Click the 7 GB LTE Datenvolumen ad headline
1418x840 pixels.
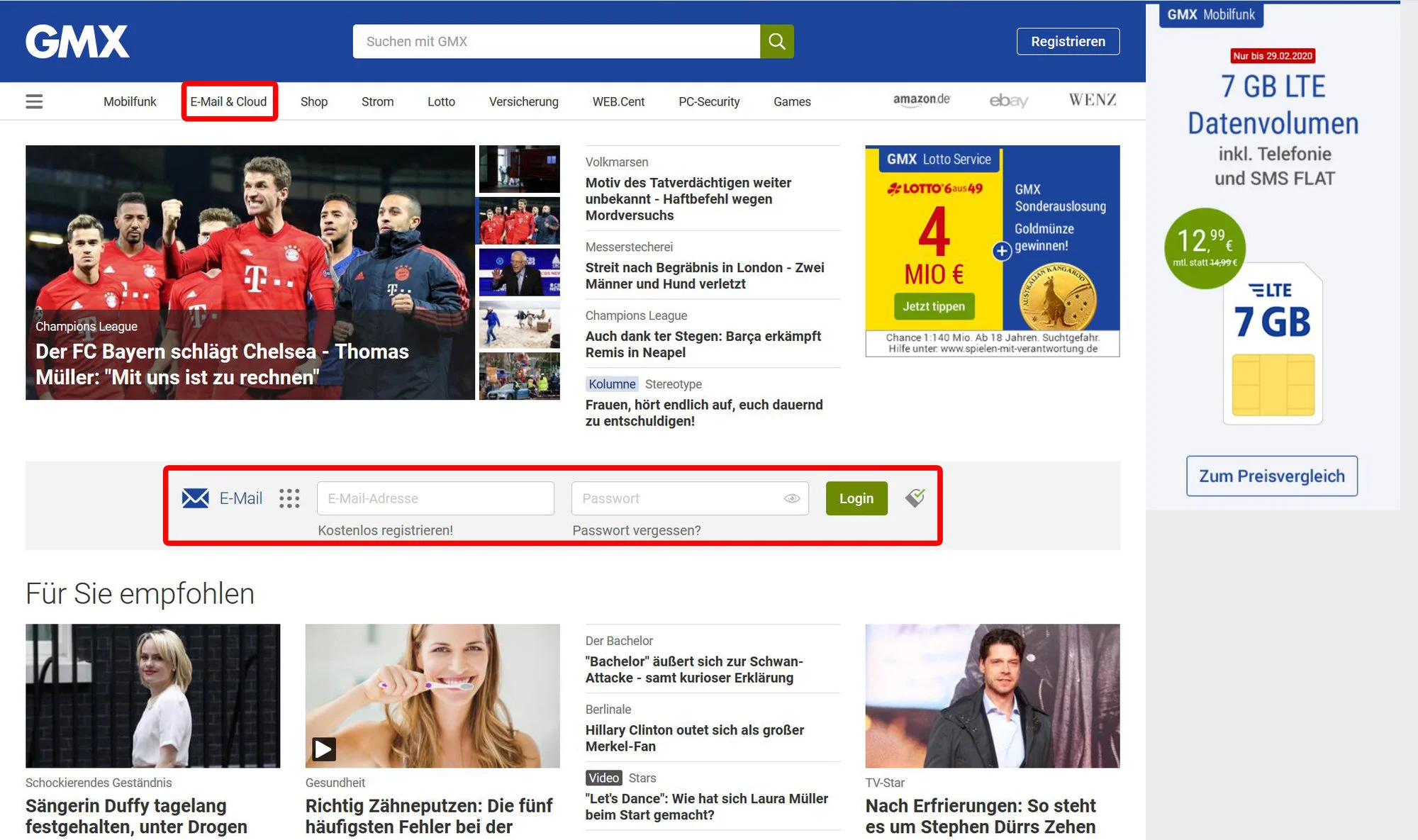[1273, 105]
